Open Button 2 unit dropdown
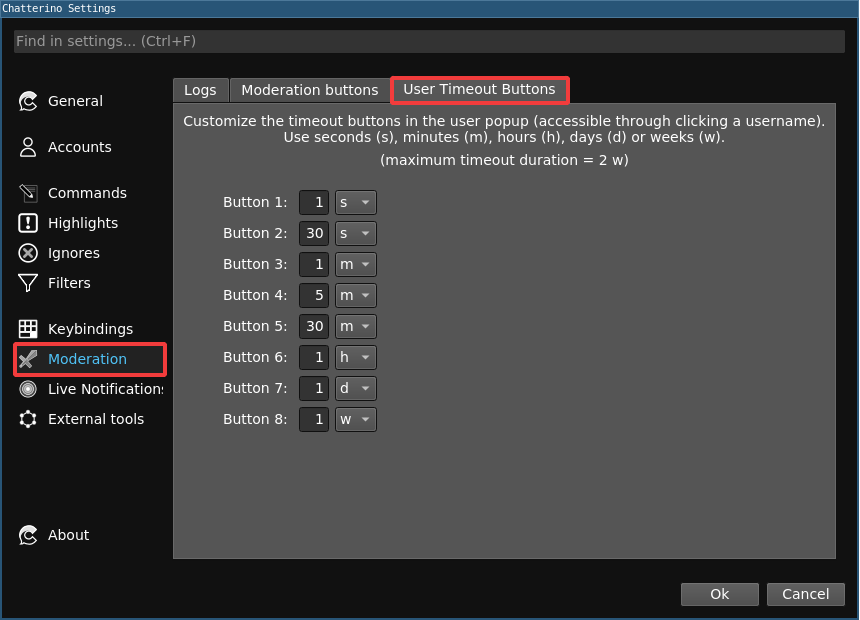Screen dimensions: 860x620 pos(355,233)
